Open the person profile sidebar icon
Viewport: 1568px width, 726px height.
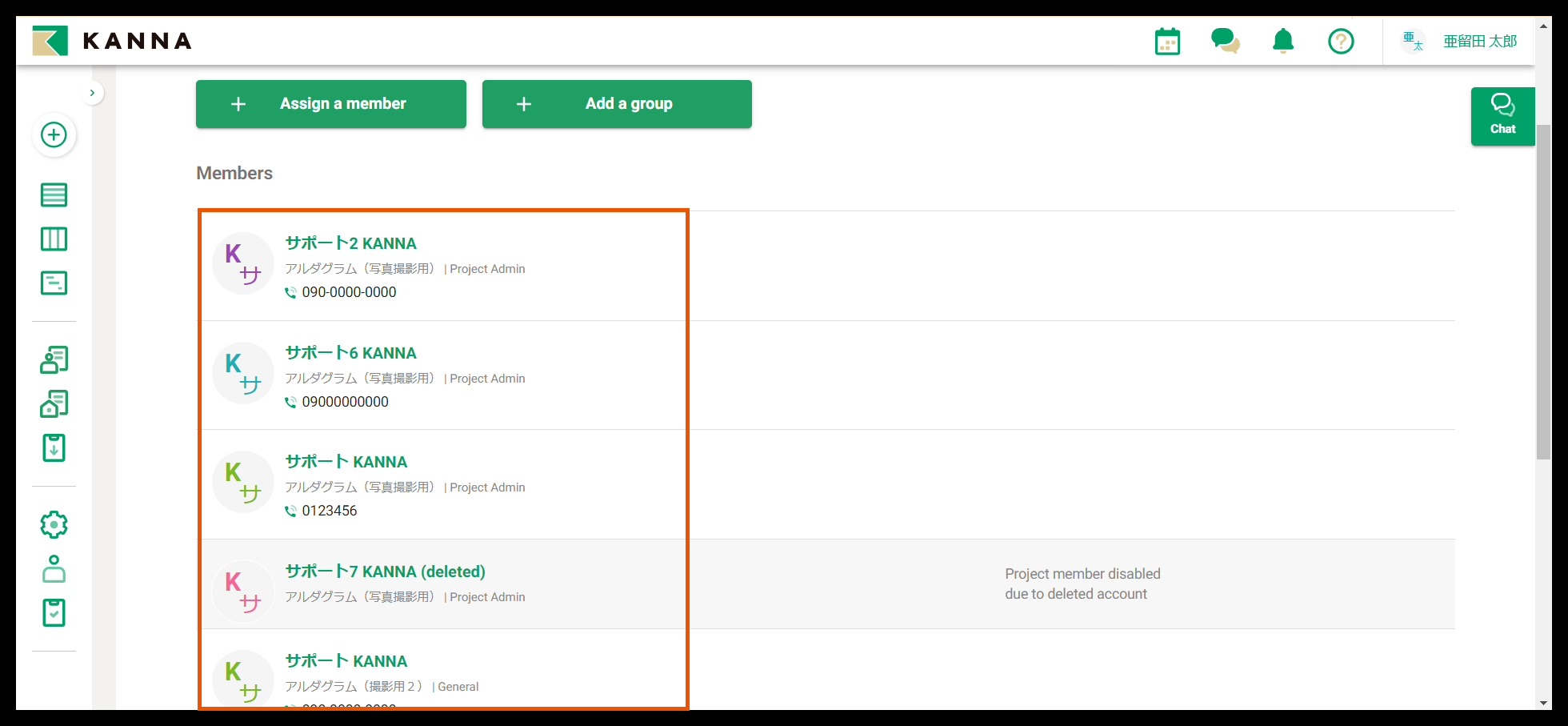point(54,568)
